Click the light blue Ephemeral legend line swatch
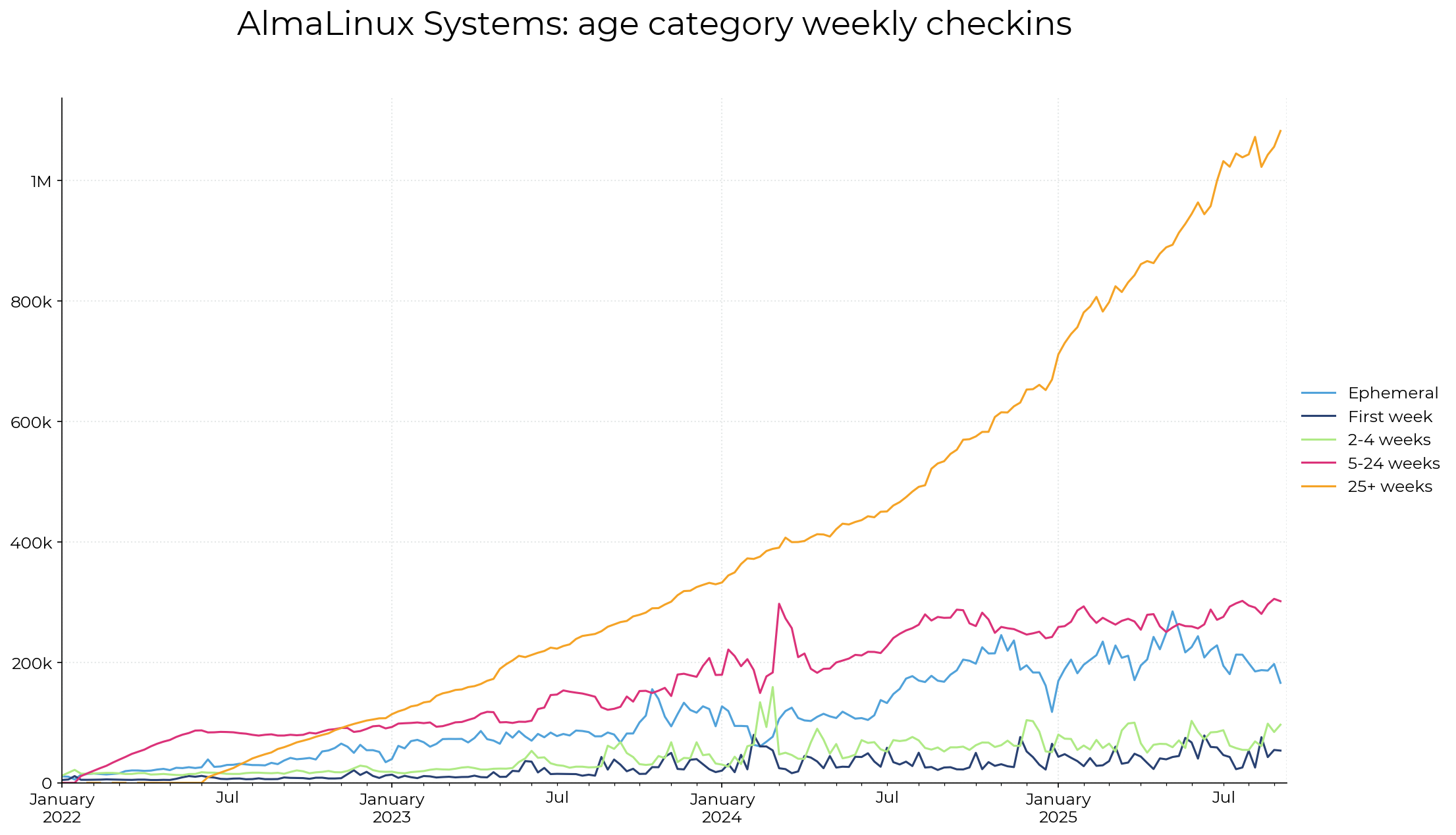 click(x=1318, y=393)
